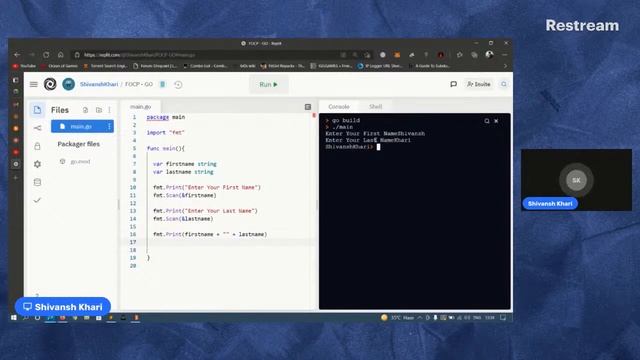
Task: Open the search icon in Replit header
Action: point(504,84)
